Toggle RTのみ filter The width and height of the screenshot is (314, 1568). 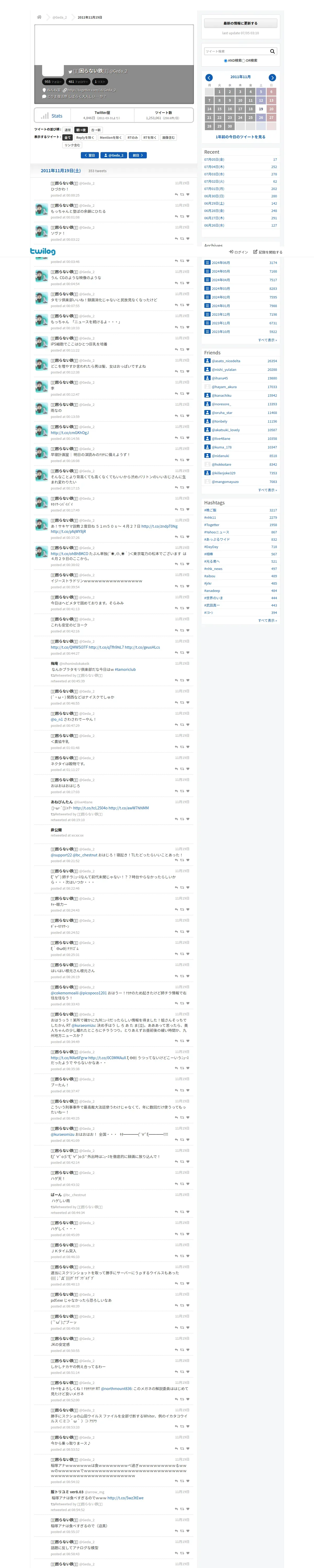pyautogui.click(x=132, y=137)
